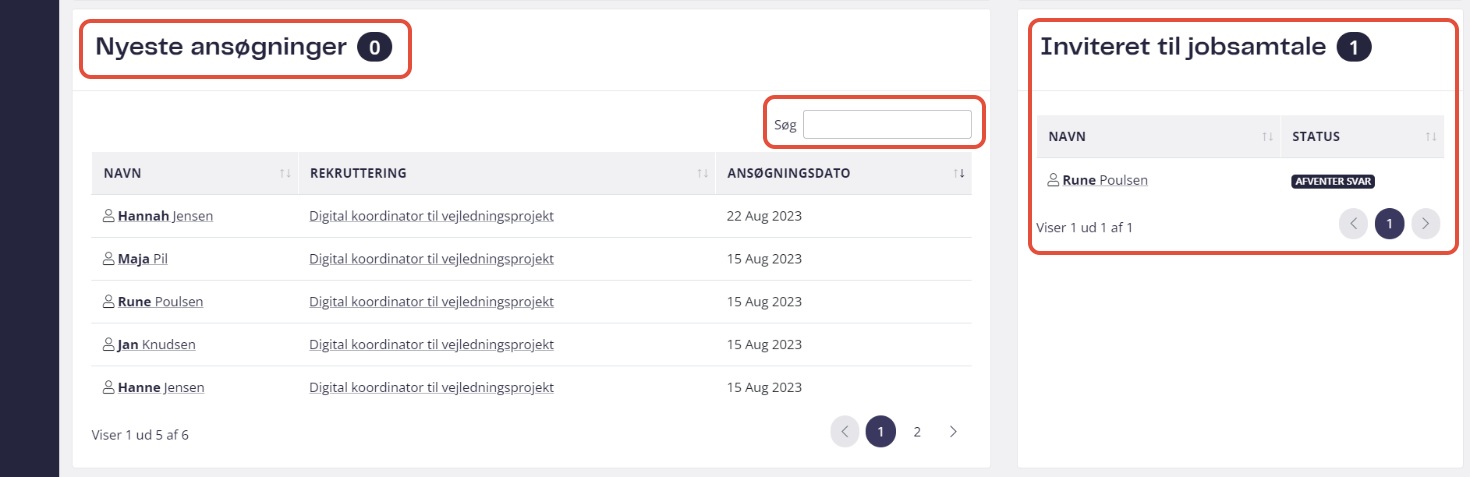Select page 1 in applications pagination
This screenshot has height=477, width=1470.
[x=881, y=432]
